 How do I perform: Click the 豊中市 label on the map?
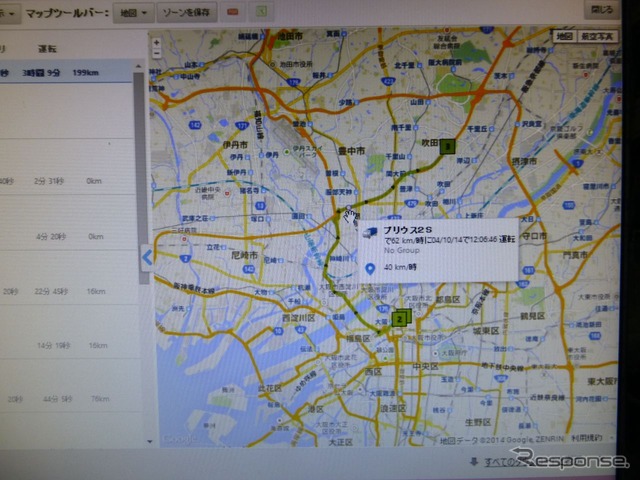(x=351, y=151)
